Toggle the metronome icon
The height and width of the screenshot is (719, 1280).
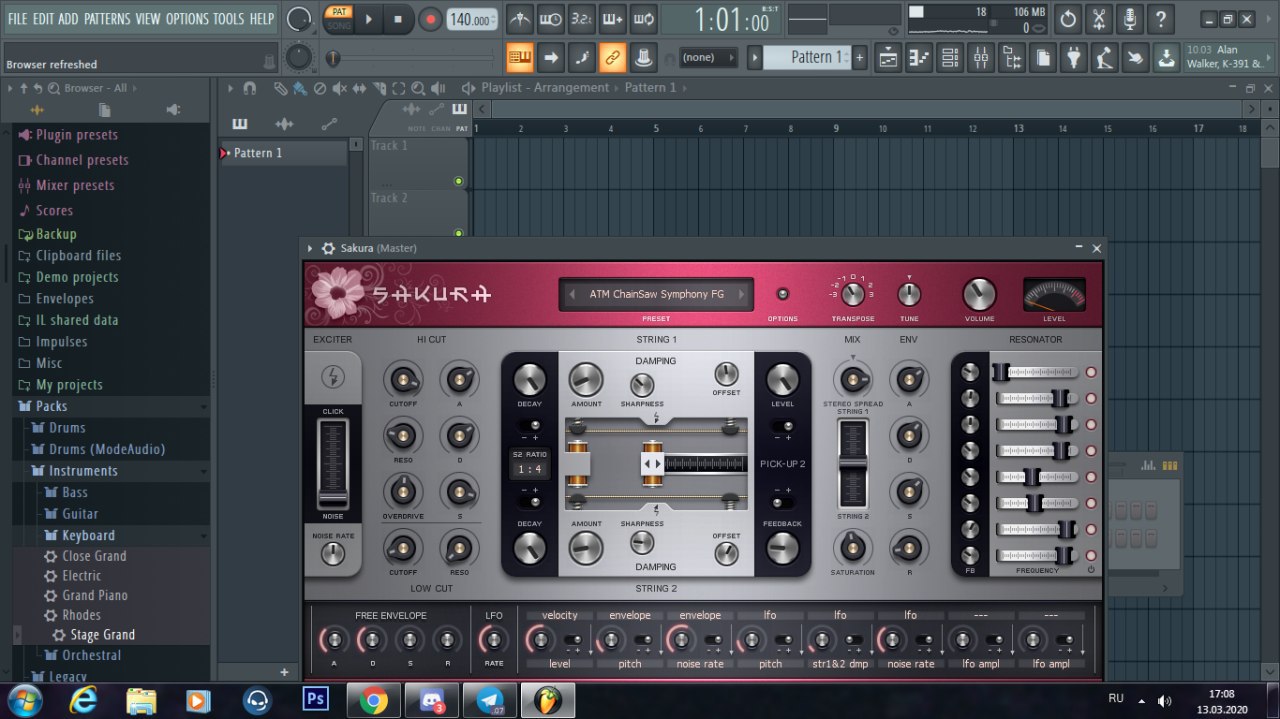click(519, 18)
